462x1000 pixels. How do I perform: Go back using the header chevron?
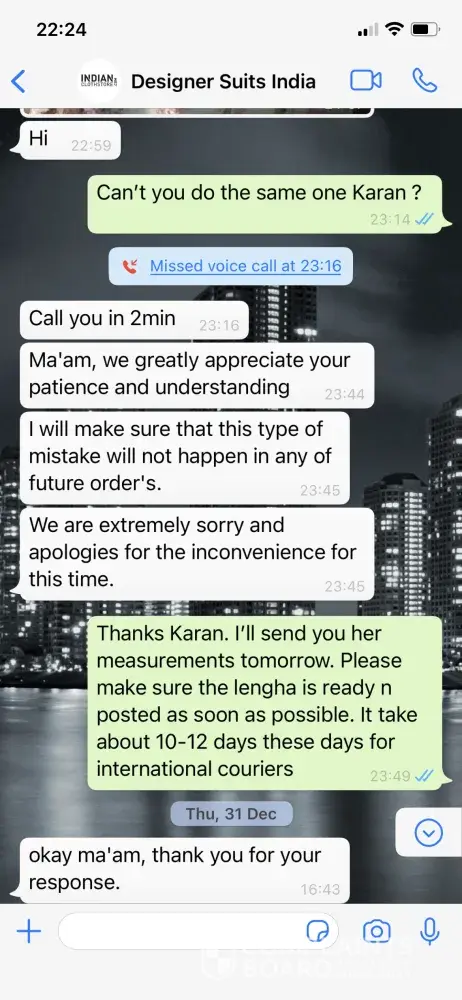click(x=19, y=81)
